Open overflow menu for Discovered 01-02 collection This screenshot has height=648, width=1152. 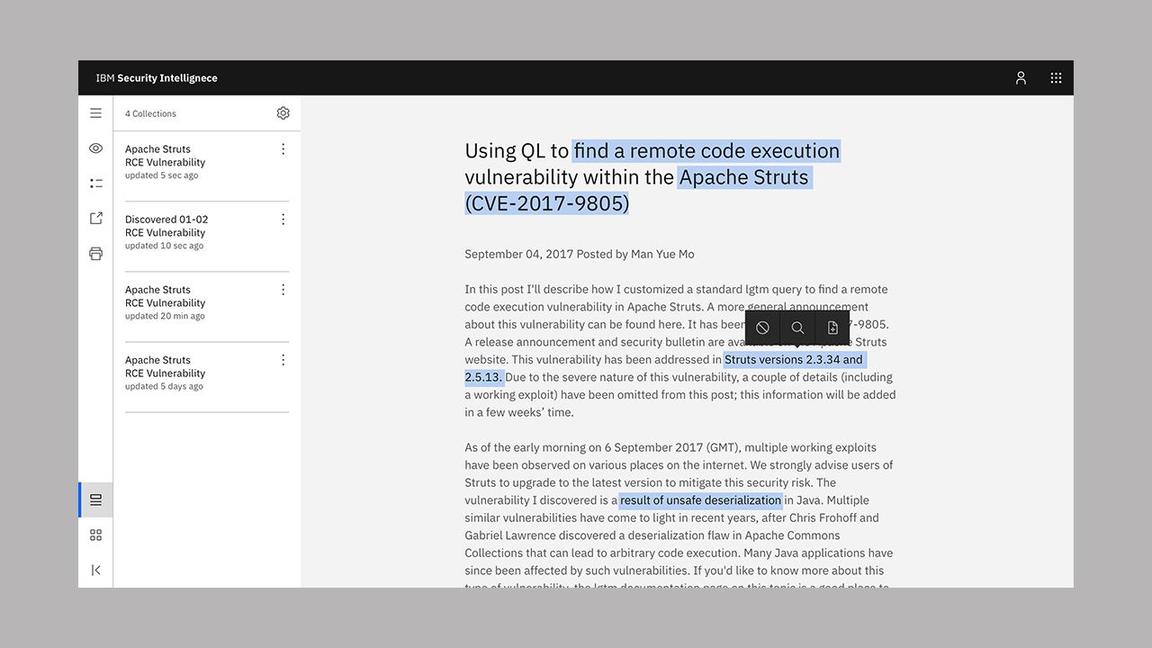[283, 219]
